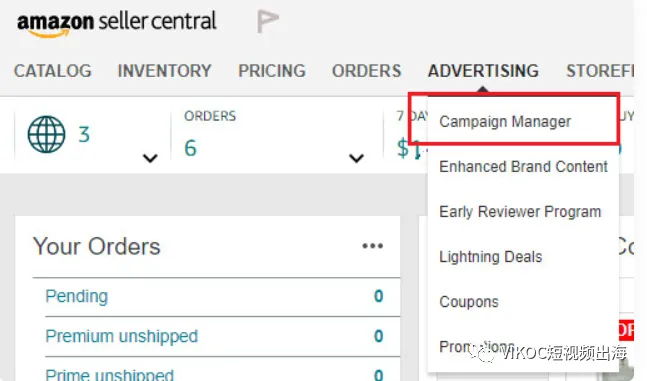Image resolution: width=647 pixels, height=381 pixels.
Task: Open the ORDERS menu
Action: [367, 71]
